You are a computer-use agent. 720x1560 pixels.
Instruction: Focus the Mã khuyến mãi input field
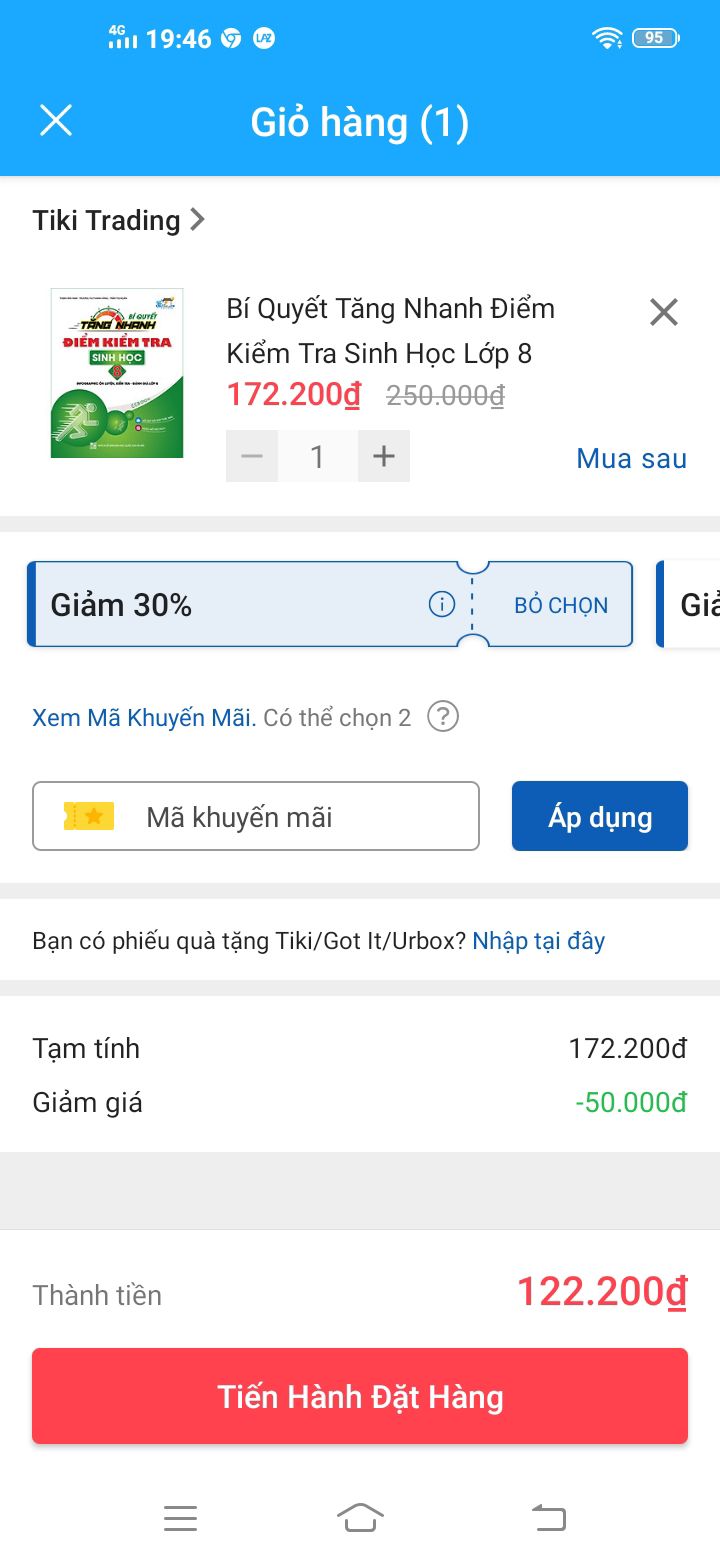(x=256, y=816)
